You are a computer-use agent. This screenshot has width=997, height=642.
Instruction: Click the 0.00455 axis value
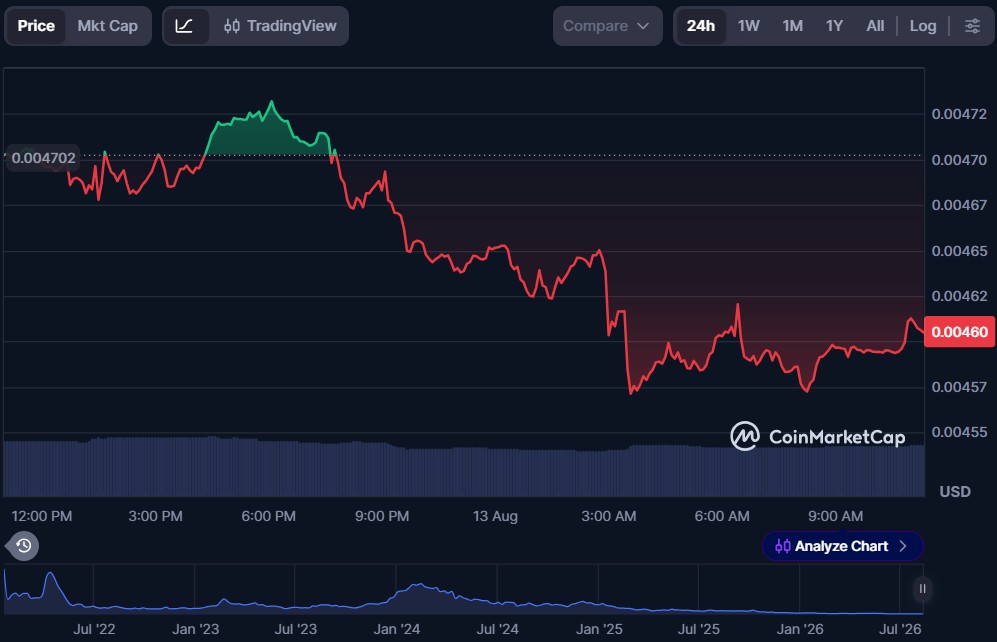pos(959,432)
